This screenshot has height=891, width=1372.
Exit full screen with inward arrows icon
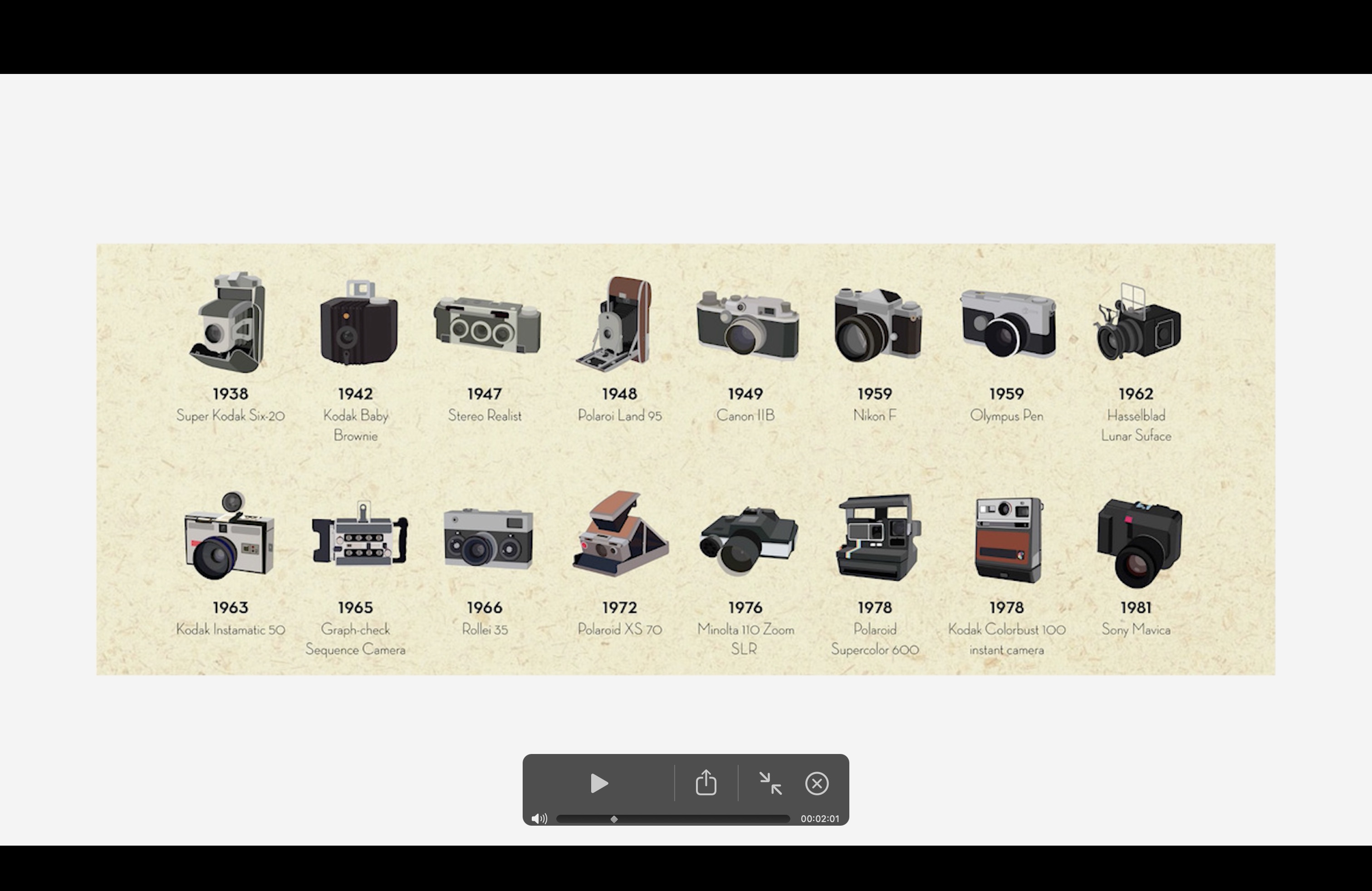coord(770,783)
